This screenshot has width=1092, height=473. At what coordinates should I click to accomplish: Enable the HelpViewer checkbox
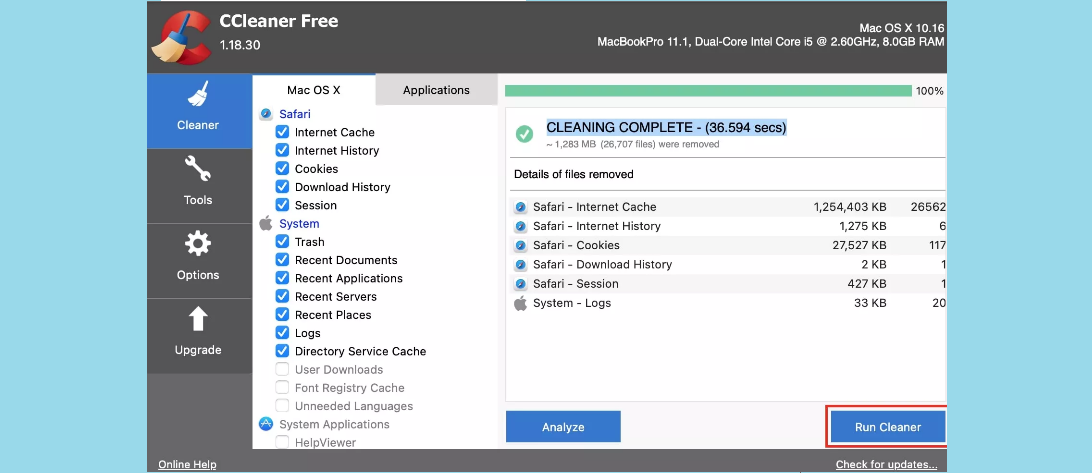[282, 442]
